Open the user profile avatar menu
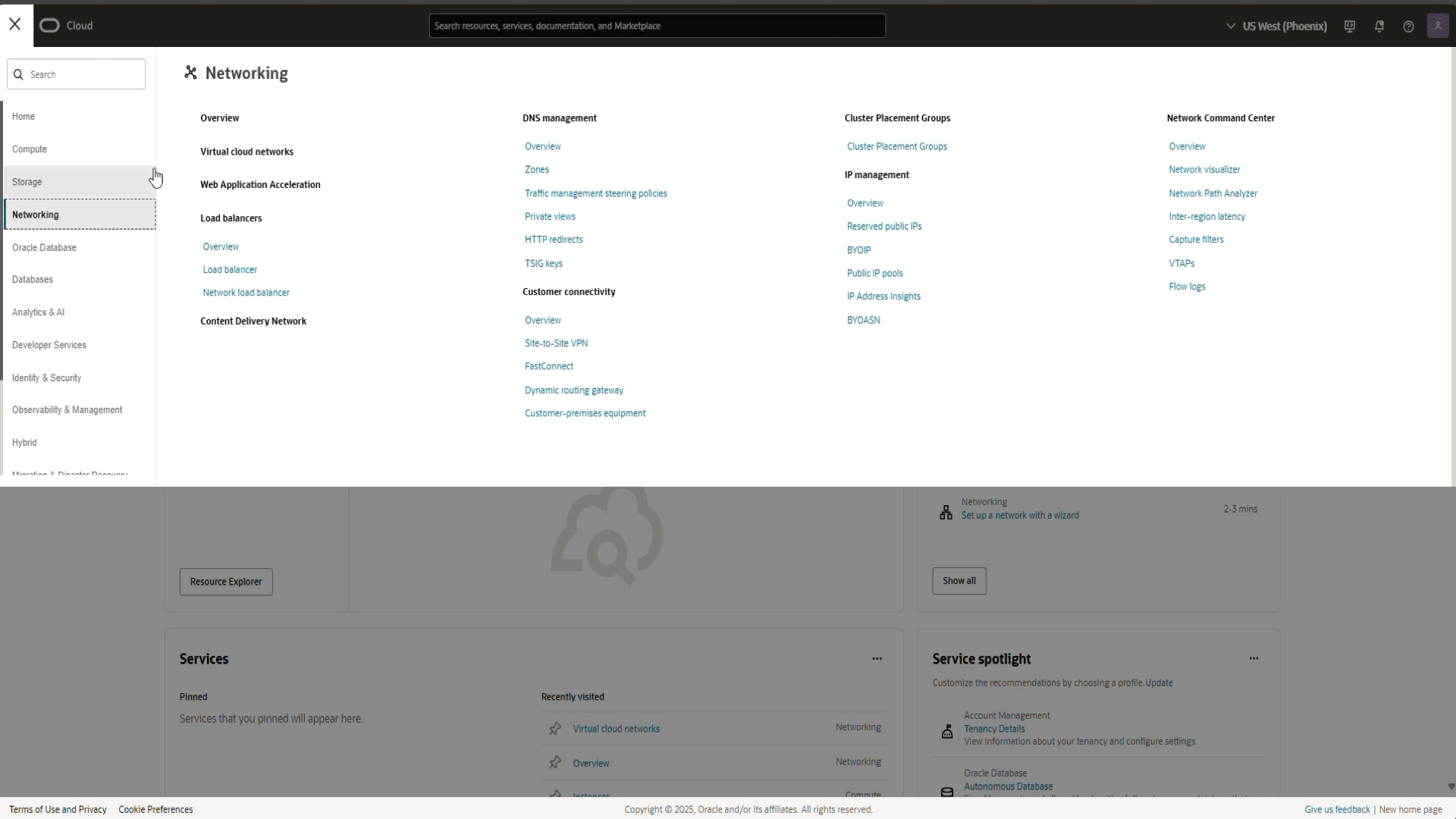The height and width of the screenshot is (819, 1456). click(x=1438, y=26)
